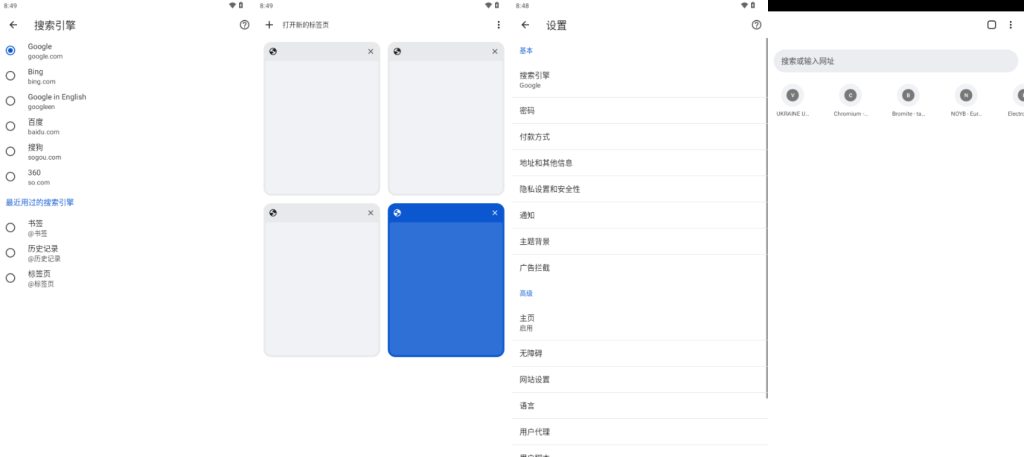Screen dimensions: 1024x457
Task: Open the bottom-left tab thumbnail
Action: coord(322,289)
